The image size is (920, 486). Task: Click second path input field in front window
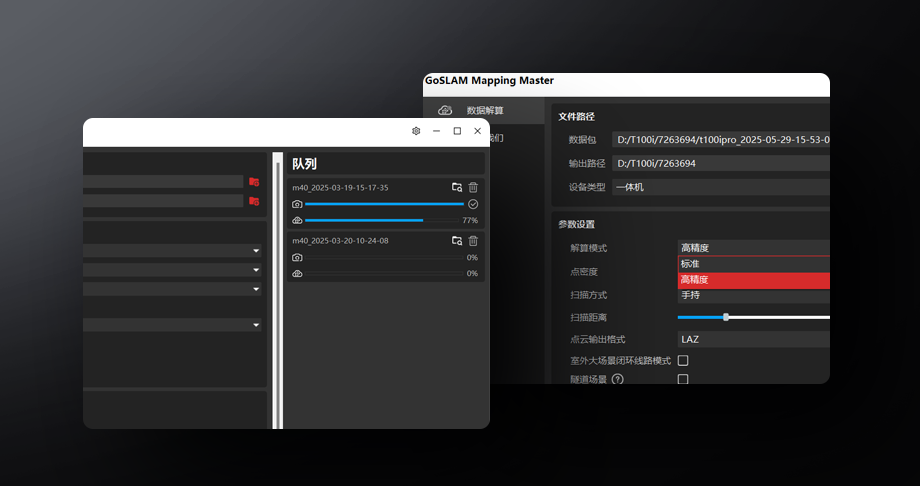pyautogui.click(x=163, y=201)
